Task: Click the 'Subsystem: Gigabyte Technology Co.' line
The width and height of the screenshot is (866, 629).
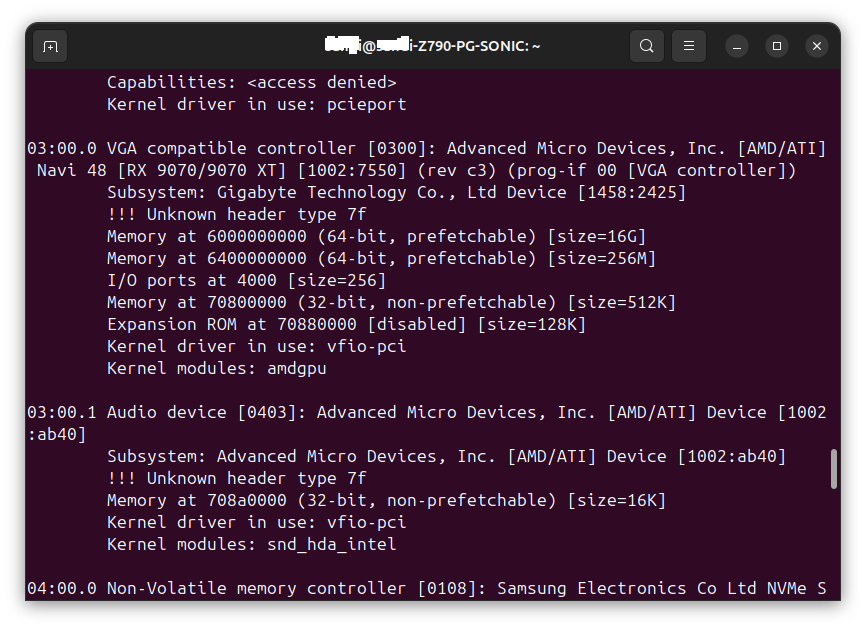Action: [396, 192]
